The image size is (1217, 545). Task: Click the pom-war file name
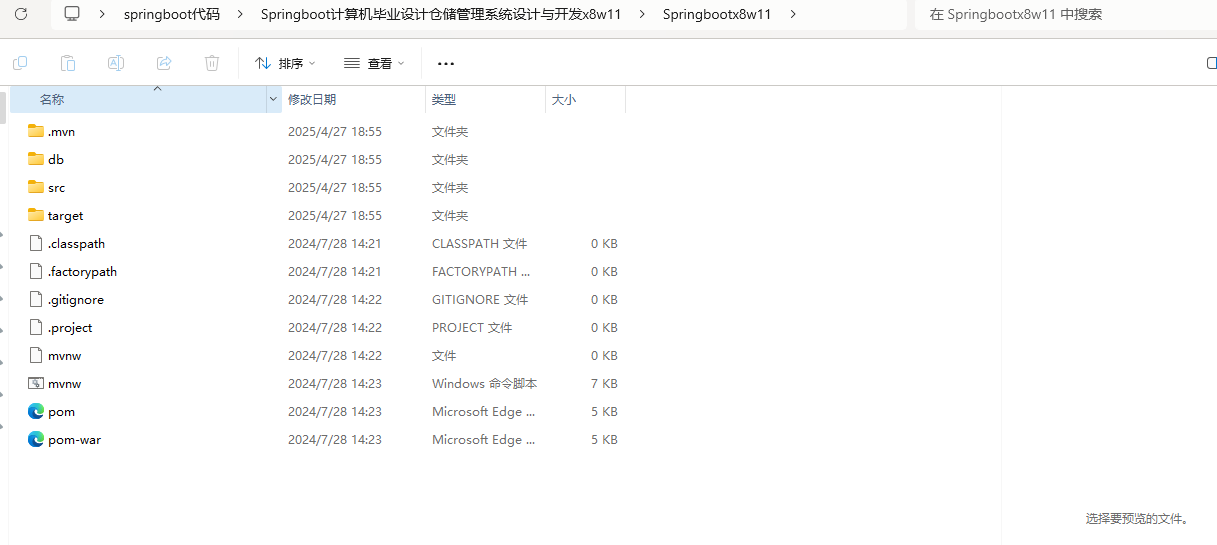click(74, 439)
